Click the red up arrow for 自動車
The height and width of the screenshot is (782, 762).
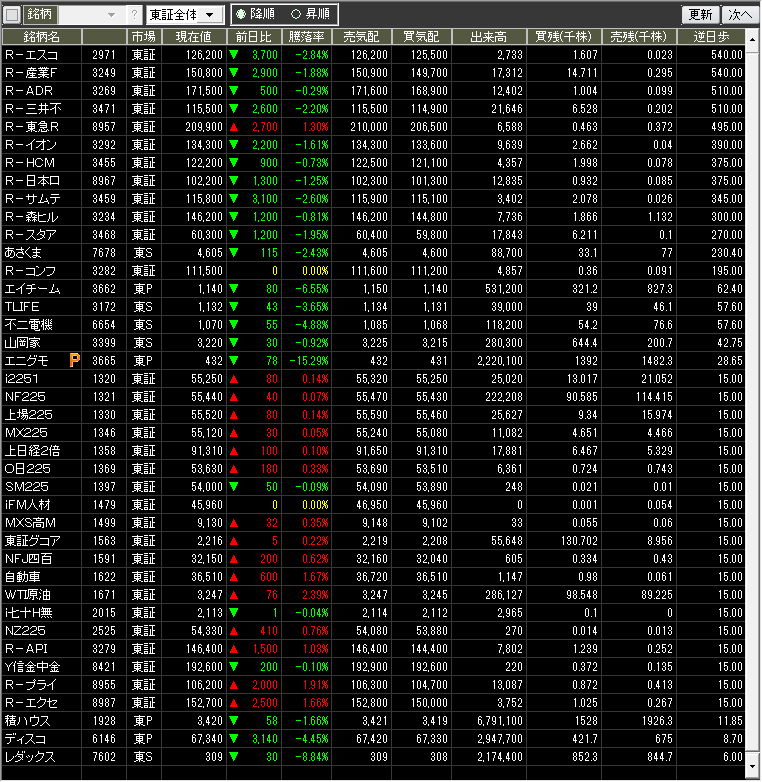pos(233,577)
